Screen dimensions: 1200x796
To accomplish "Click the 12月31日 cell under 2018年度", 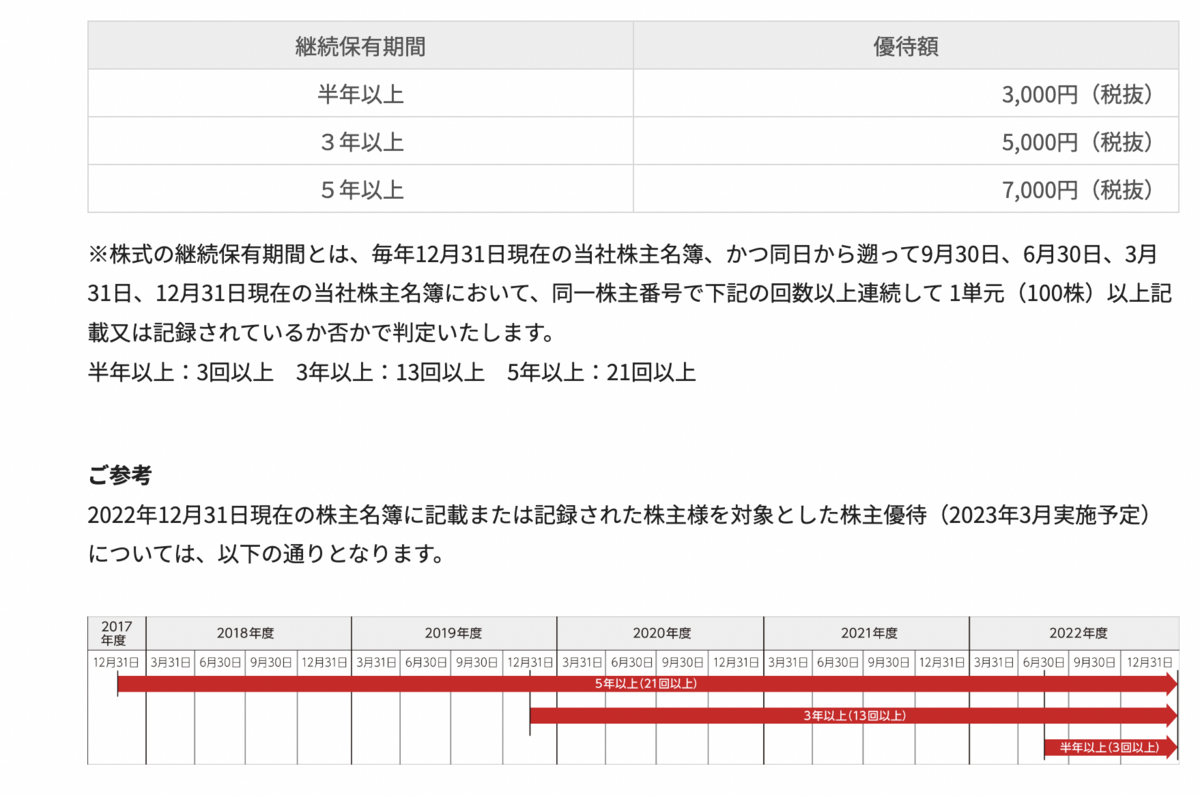I will pos(324,661).
